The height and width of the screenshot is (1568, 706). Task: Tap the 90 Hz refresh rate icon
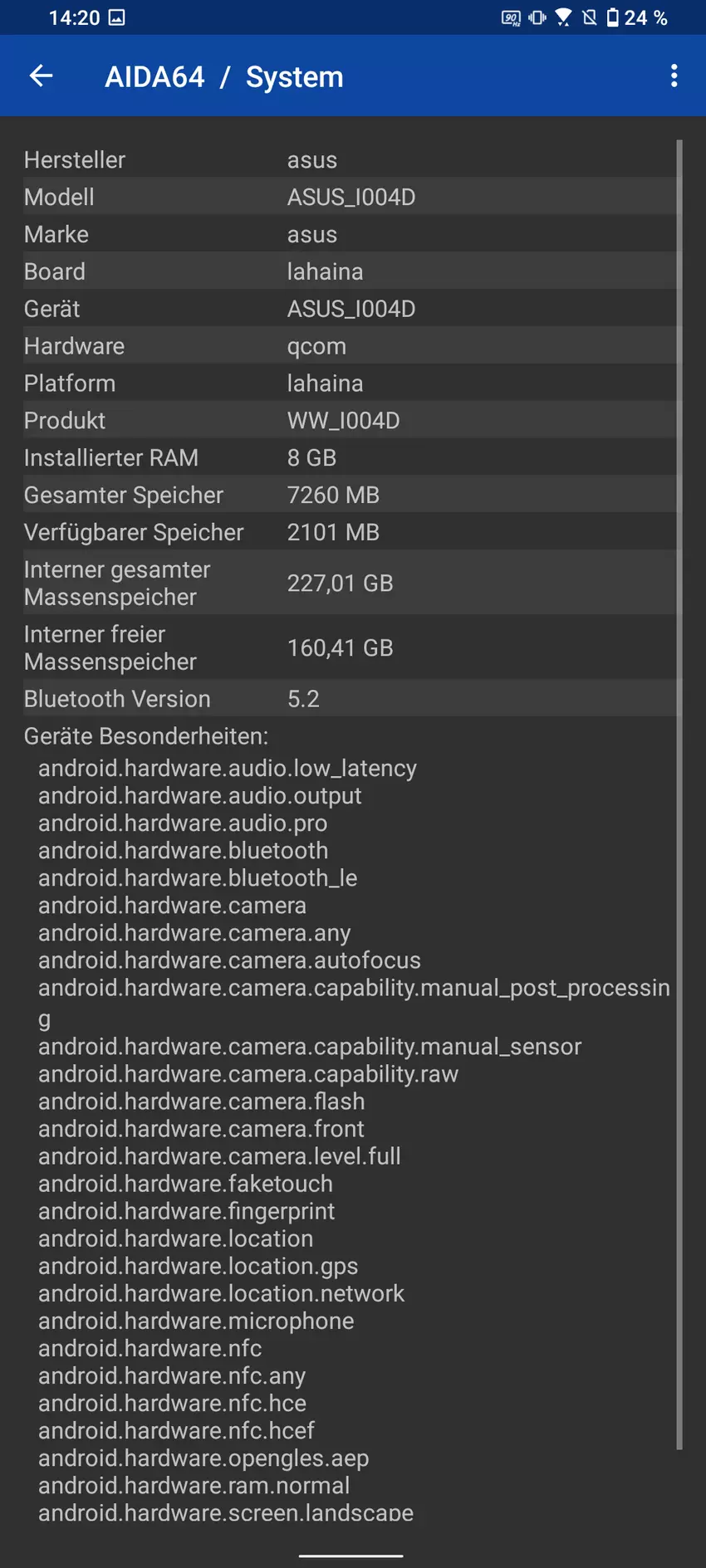coord(511,17)
